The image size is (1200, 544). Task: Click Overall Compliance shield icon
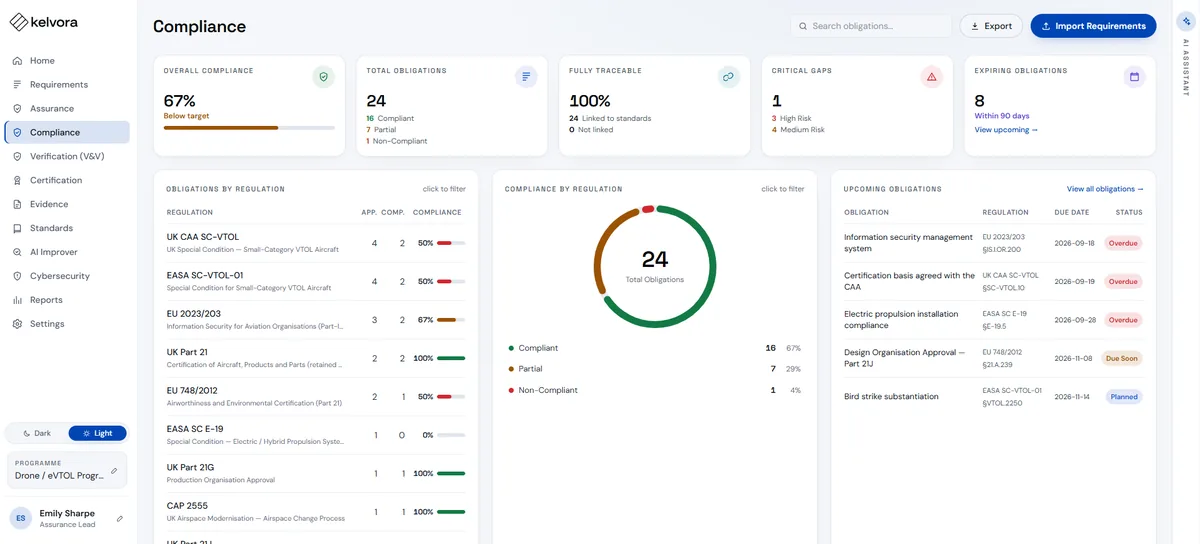click(x=323, y=76)
